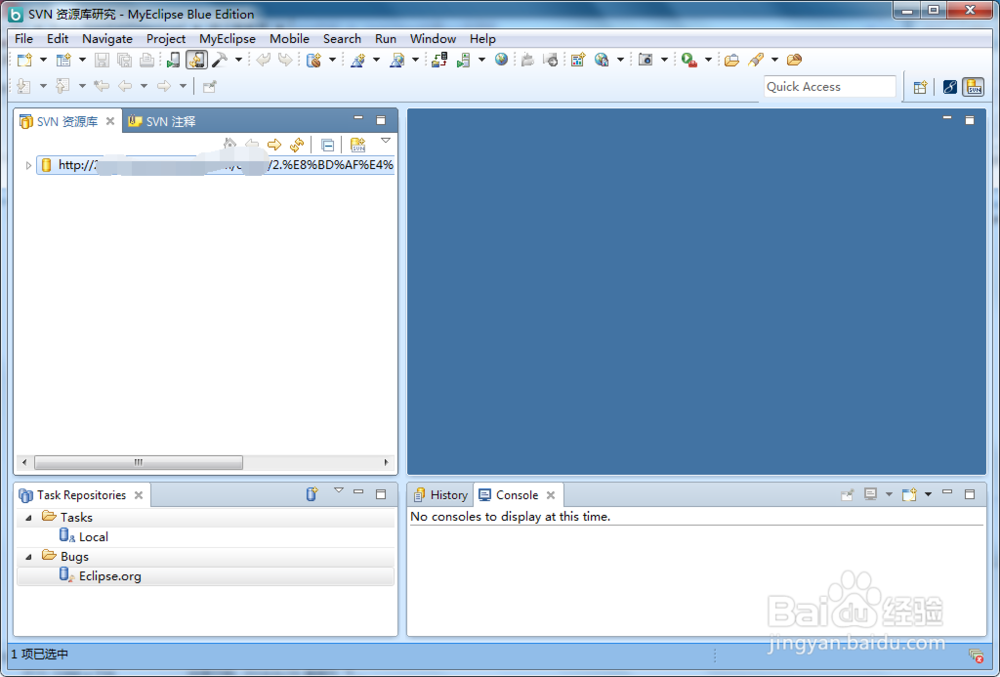Image resolution: width=1000 pixels, height=677 pixels.
Task: Open the Search menu
Action: [342, 39]
